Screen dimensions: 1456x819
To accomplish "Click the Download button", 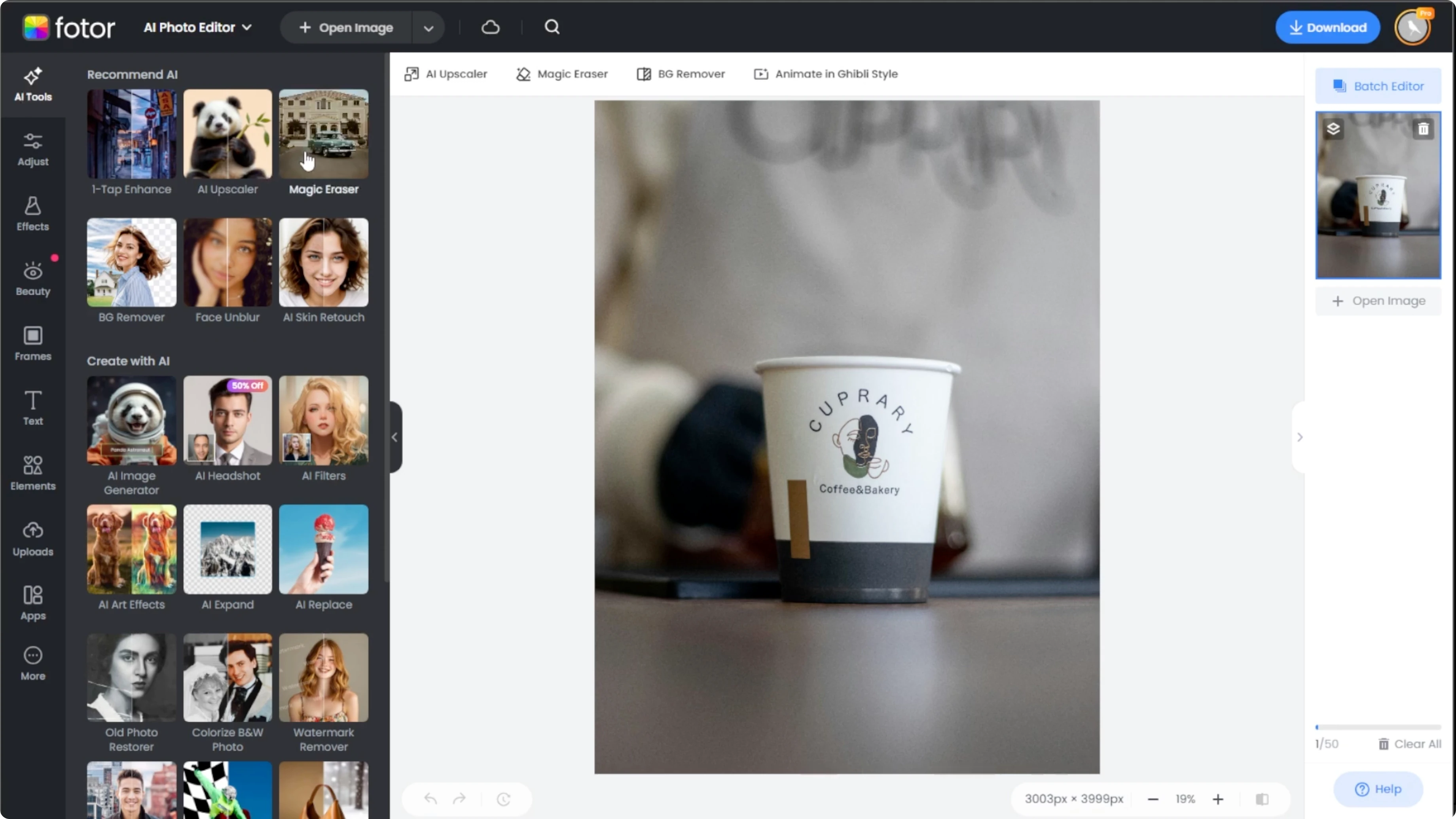I will 1327,27.
